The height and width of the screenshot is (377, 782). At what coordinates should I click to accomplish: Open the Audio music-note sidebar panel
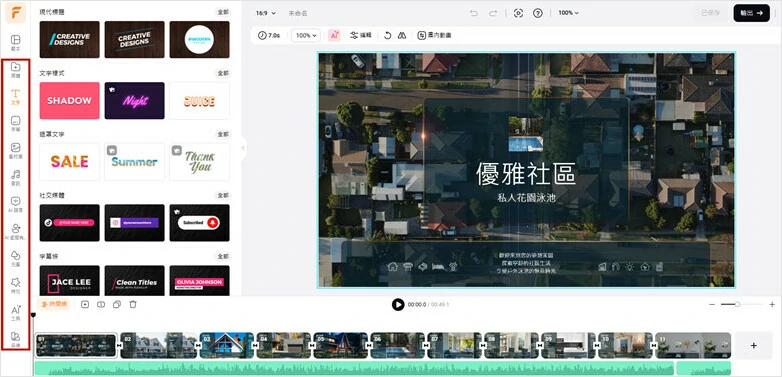point(16,178)
